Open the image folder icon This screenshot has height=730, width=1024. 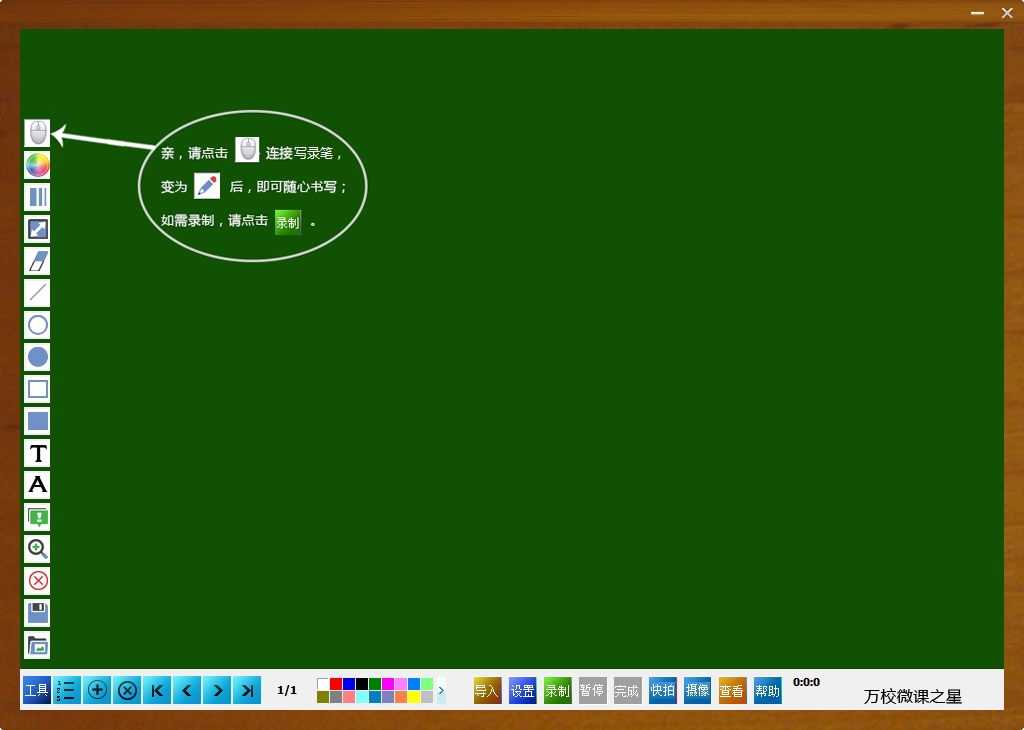(x=37, y=644)
